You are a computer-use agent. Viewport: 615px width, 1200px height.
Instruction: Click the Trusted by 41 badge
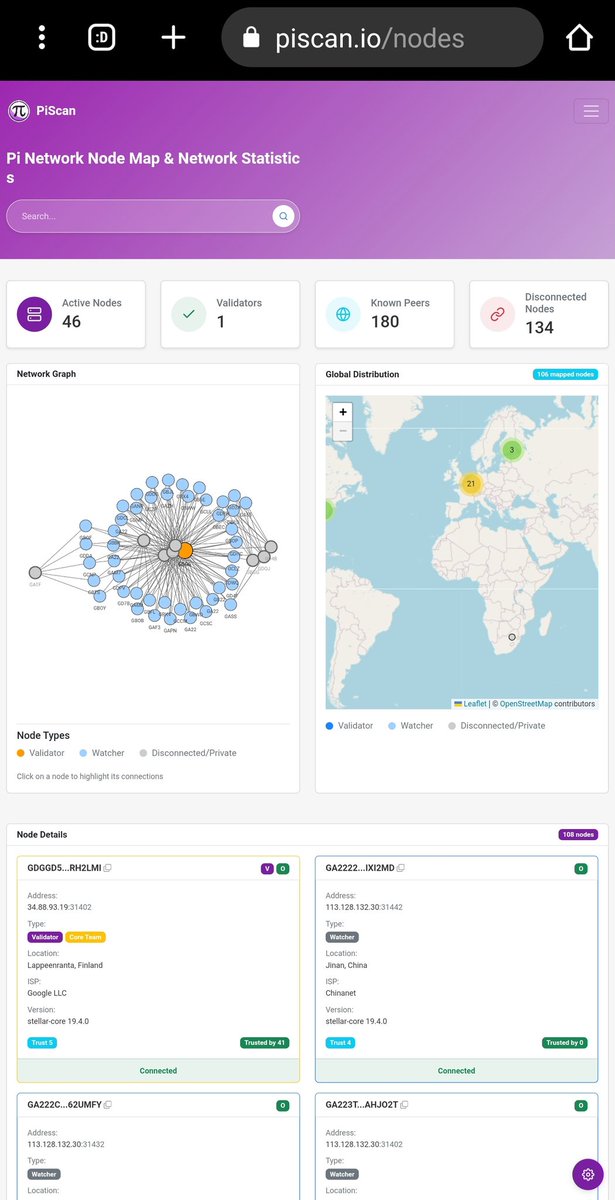coord(265,1042)
